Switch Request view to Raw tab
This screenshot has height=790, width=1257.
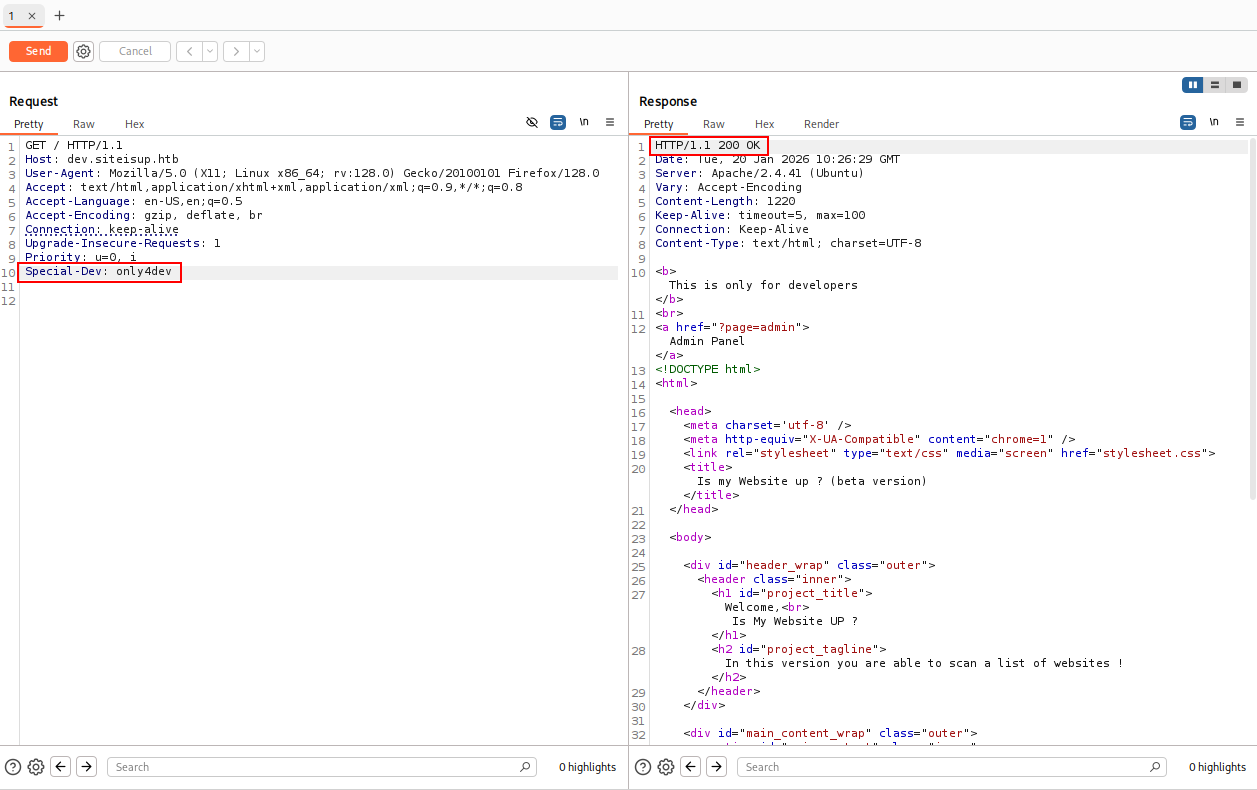[84, 124]
